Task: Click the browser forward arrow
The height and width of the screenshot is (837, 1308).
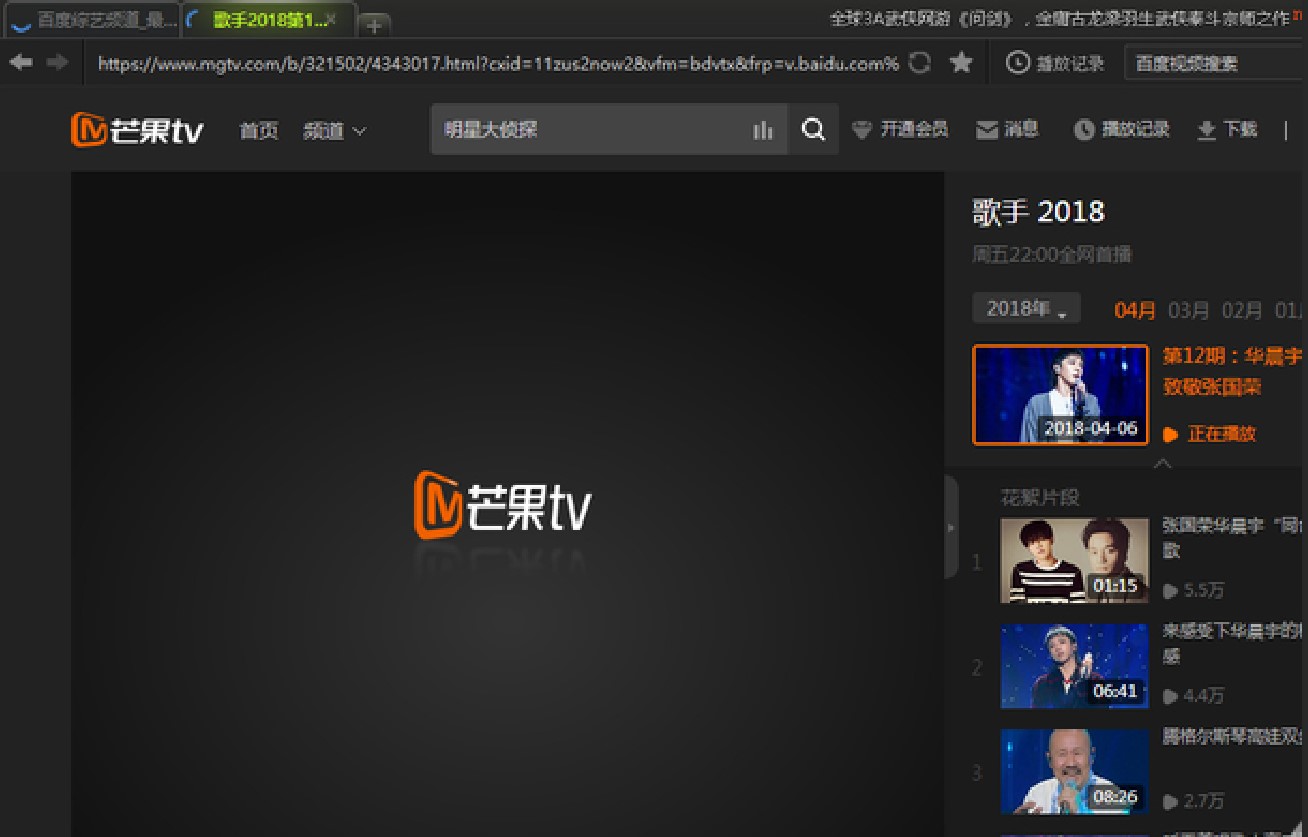Action: click(x=58, y=62)
